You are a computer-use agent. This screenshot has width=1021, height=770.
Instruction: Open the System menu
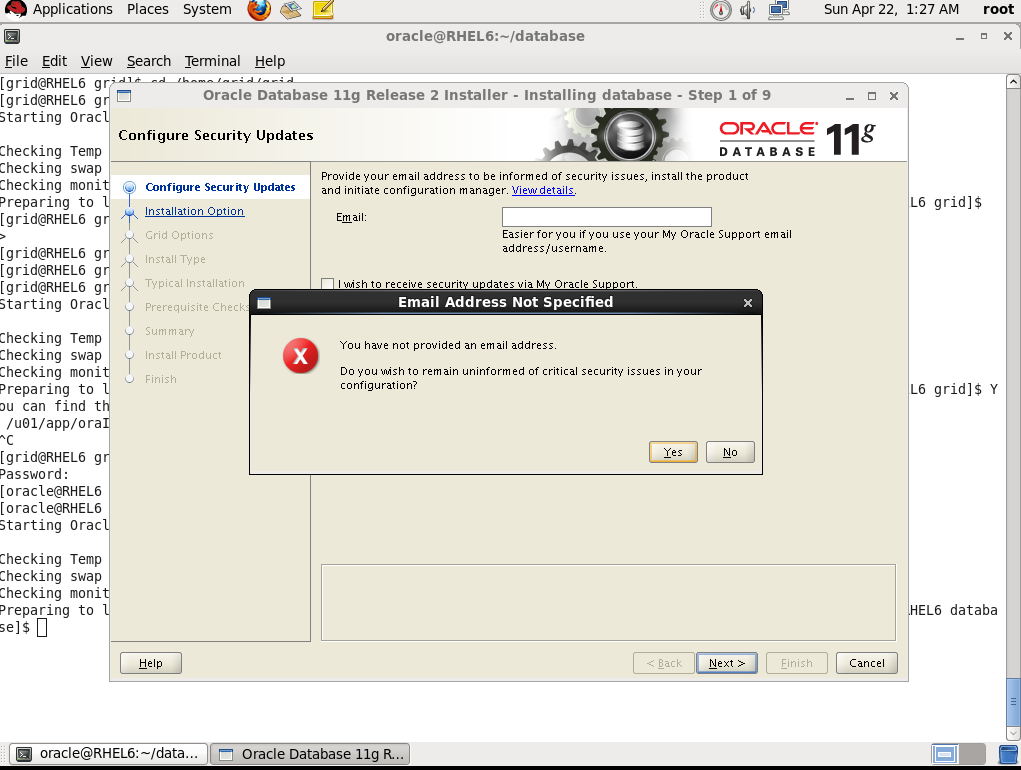click(207, 9)
